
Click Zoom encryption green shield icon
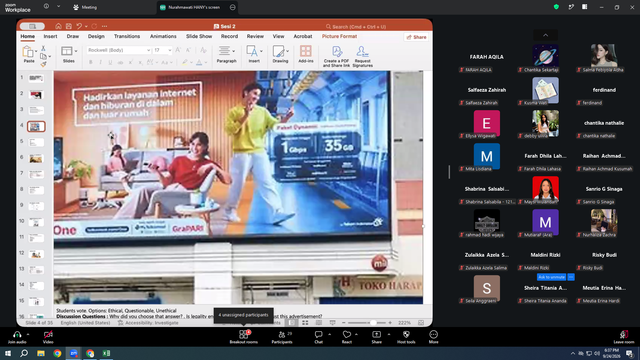[556, 7]
